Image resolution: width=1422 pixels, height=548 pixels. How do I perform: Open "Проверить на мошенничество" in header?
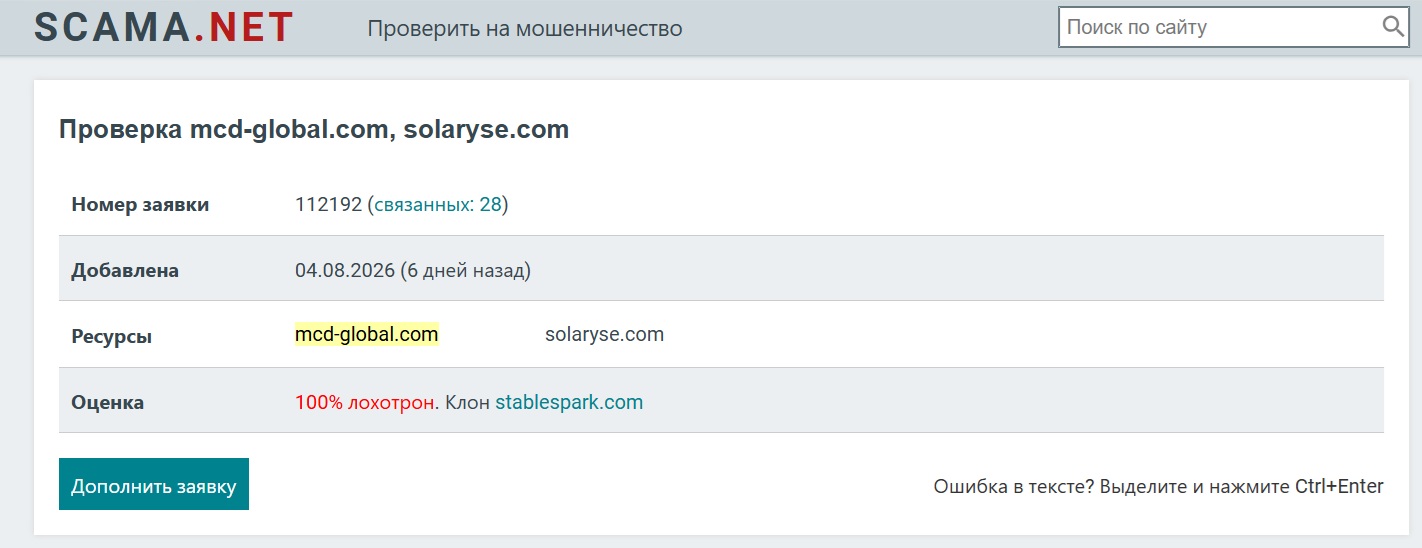coord(525,29)
